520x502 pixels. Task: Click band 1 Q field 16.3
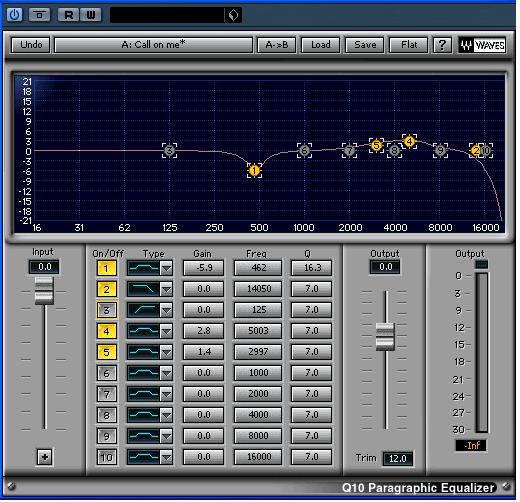[x=312, y=268]
